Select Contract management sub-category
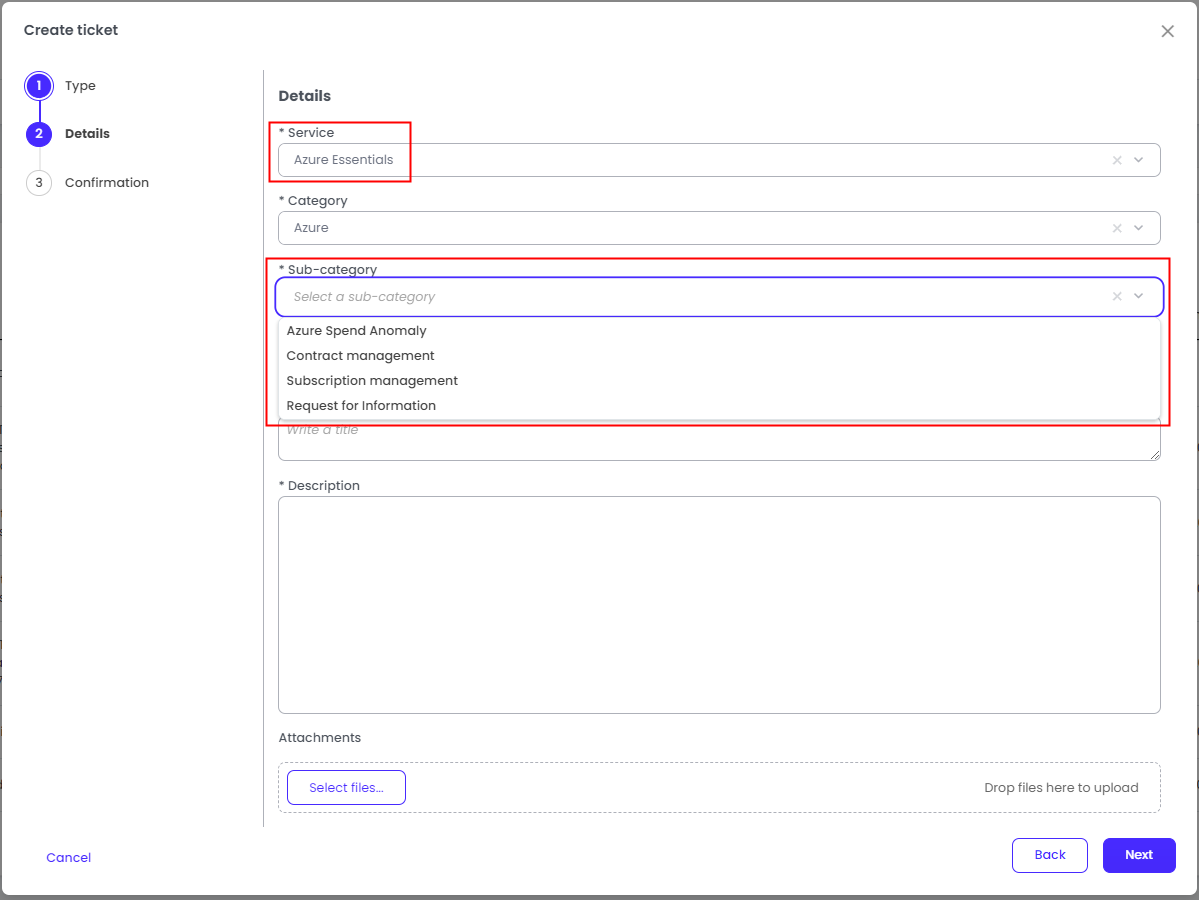Screen dimensions: 1199x900 tap(360, 356)
